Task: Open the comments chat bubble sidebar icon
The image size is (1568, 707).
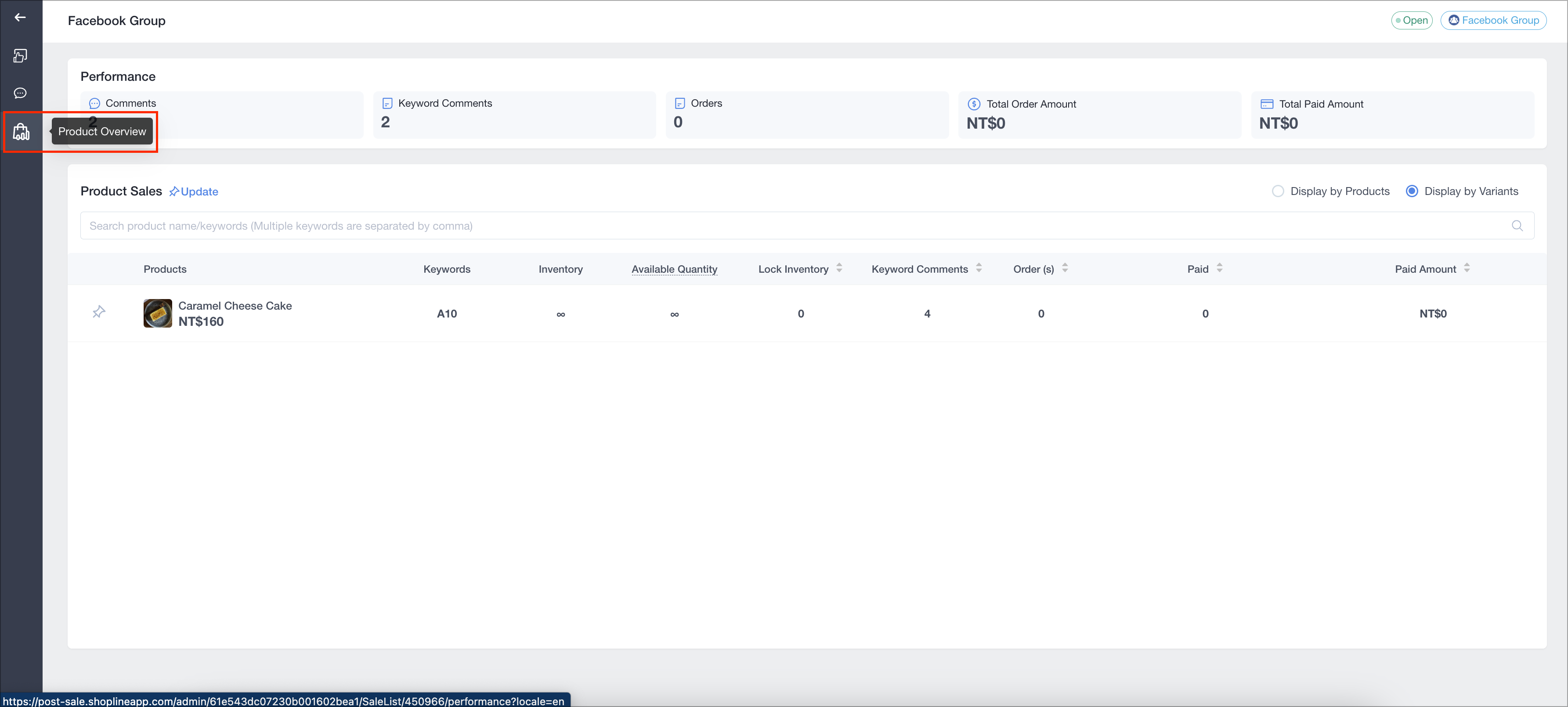Action: coord(20,93)
